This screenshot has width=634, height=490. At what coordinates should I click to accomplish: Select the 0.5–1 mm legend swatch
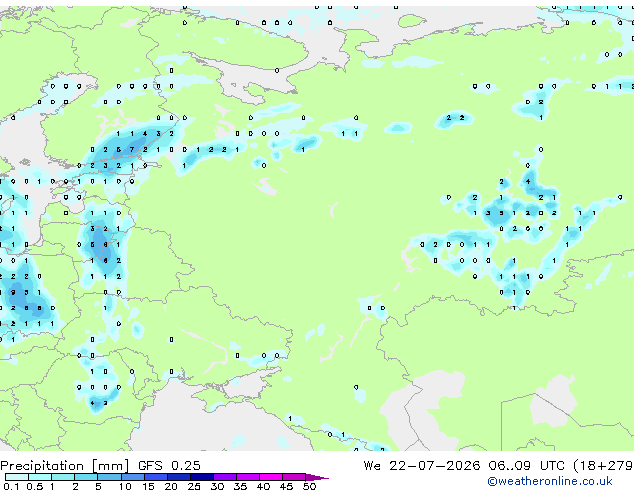tap(40, 477)
